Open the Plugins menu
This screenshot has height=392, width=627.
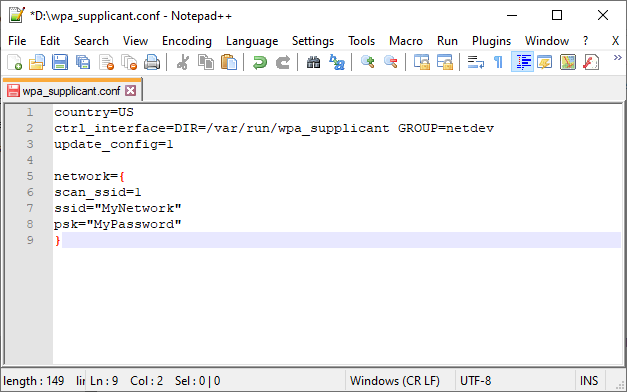[491, 41]
